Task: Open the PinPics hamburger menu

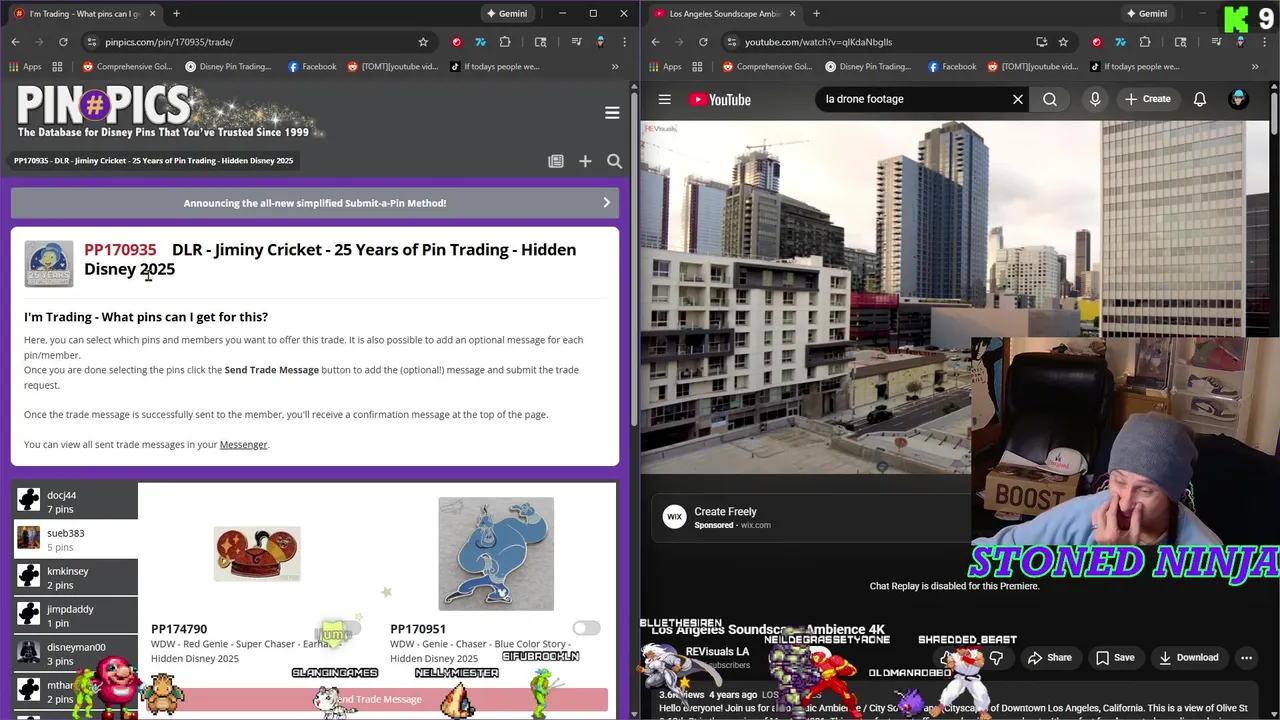Action: 612,113
